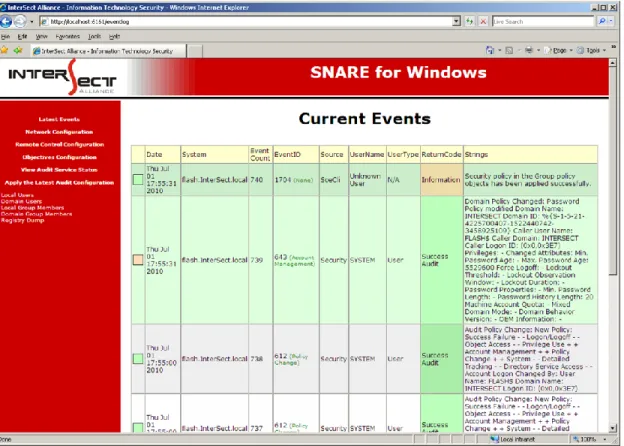This screenshot has width=624, height=446.
Task: Click the vertical scrollbar down arrow
Action: pos(613,428)
